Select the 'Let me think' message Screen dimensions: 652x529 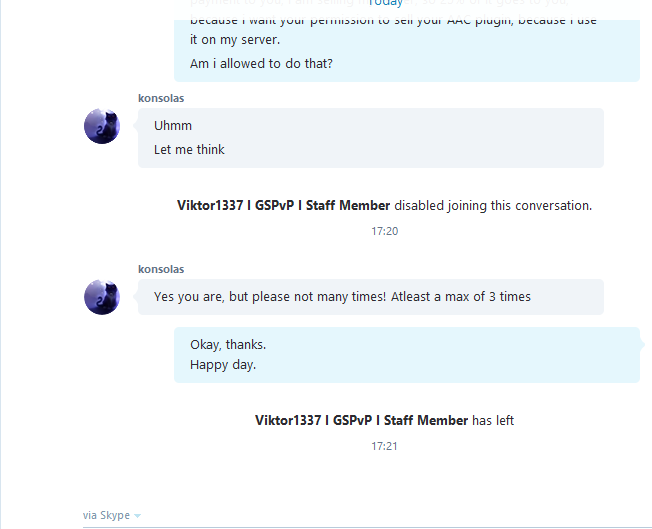point(189,150)
